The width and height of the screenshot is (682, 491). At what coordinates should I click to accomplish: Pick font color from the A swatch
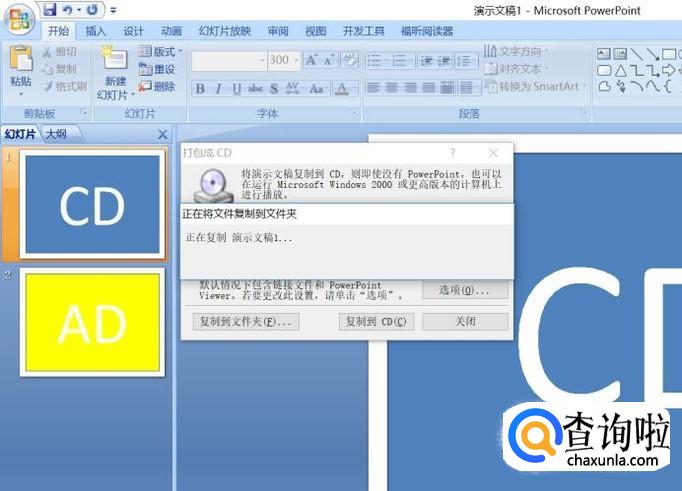click(x=342, y=89)
